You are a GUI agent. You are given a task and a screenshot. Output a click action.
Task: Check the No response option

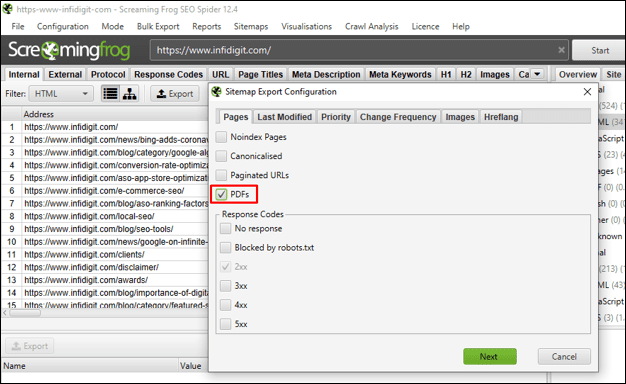pyautogui.click(x=226, y=228)
